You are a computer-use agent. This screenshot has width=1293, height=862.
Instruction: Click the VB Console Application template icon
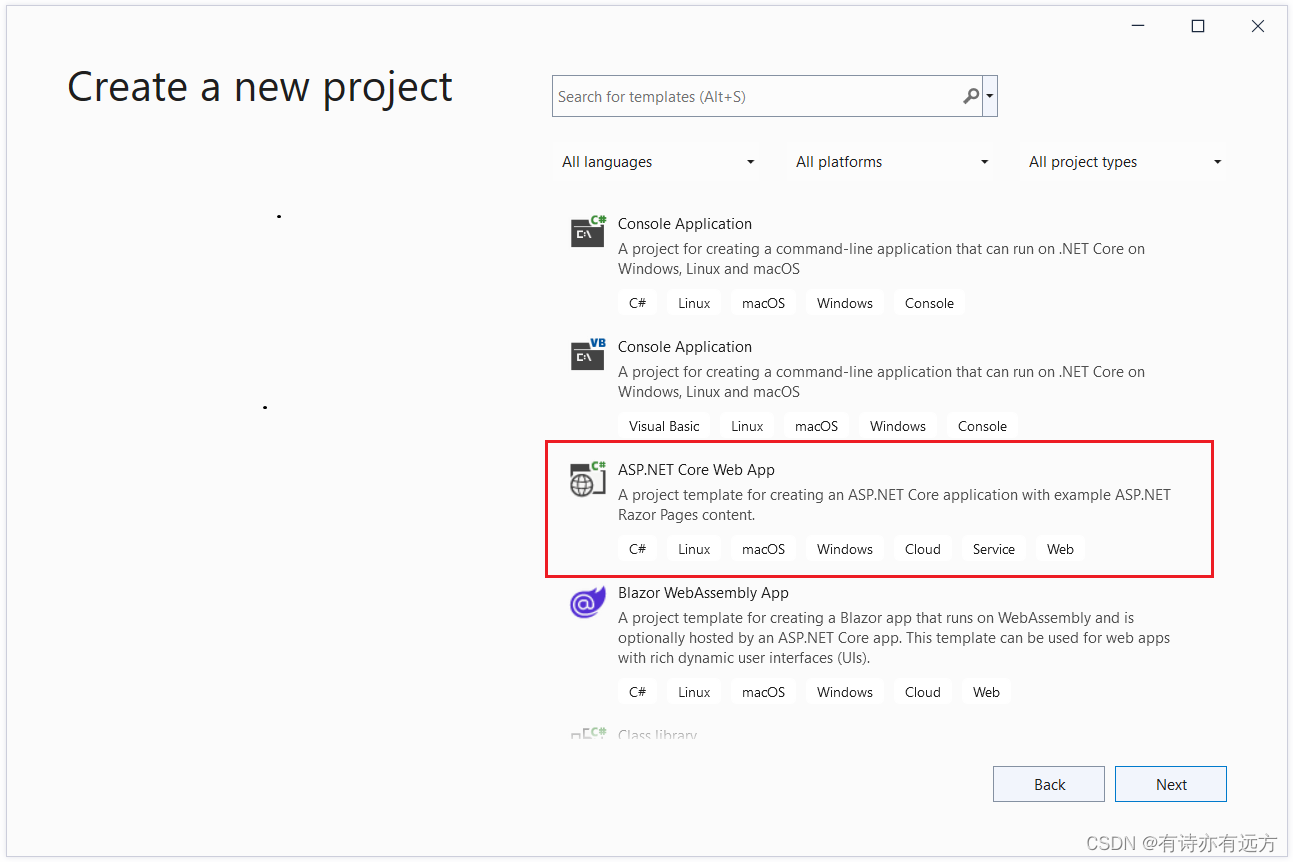588,354
